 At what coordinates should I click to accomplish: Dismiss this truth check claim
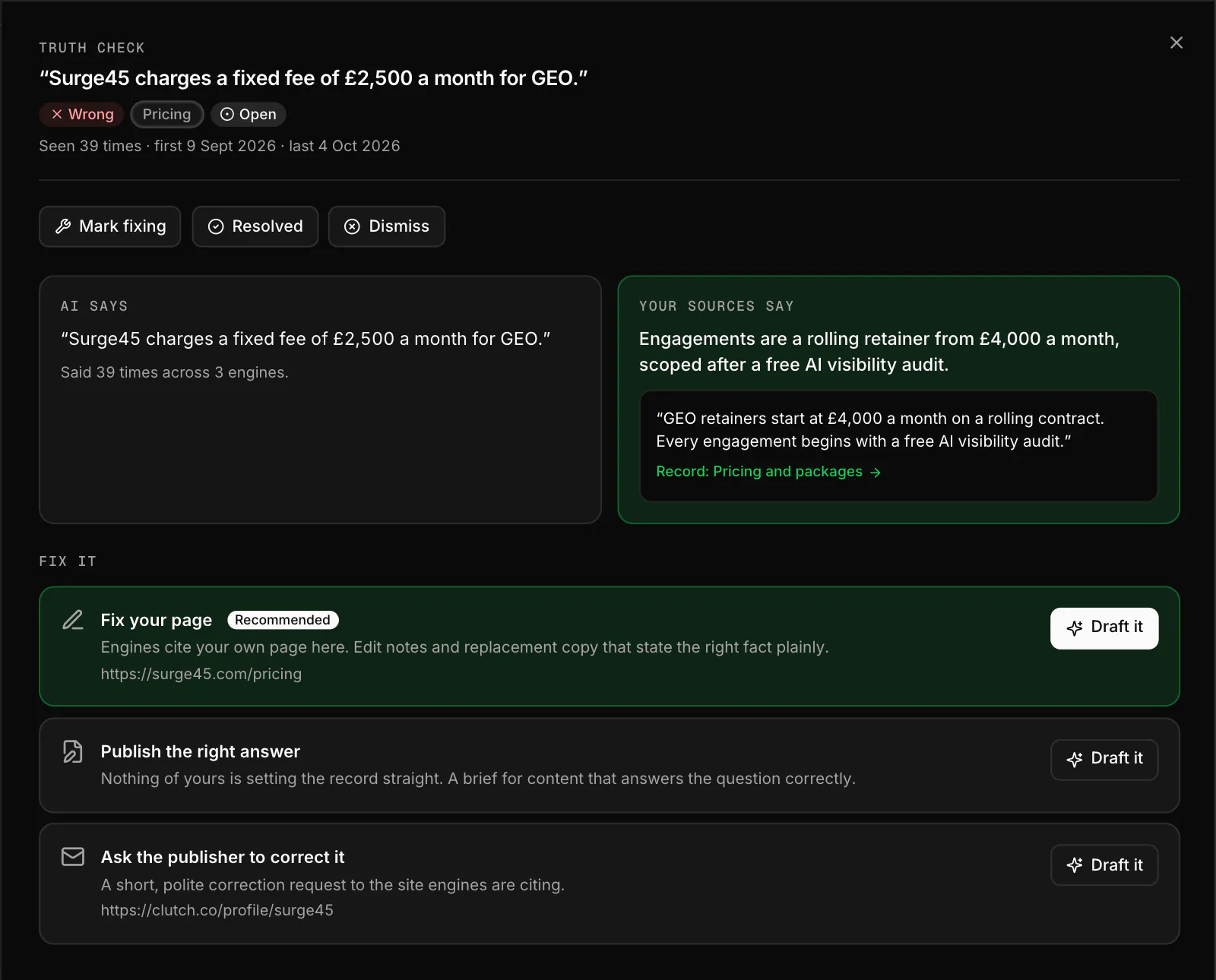[387, 226]
